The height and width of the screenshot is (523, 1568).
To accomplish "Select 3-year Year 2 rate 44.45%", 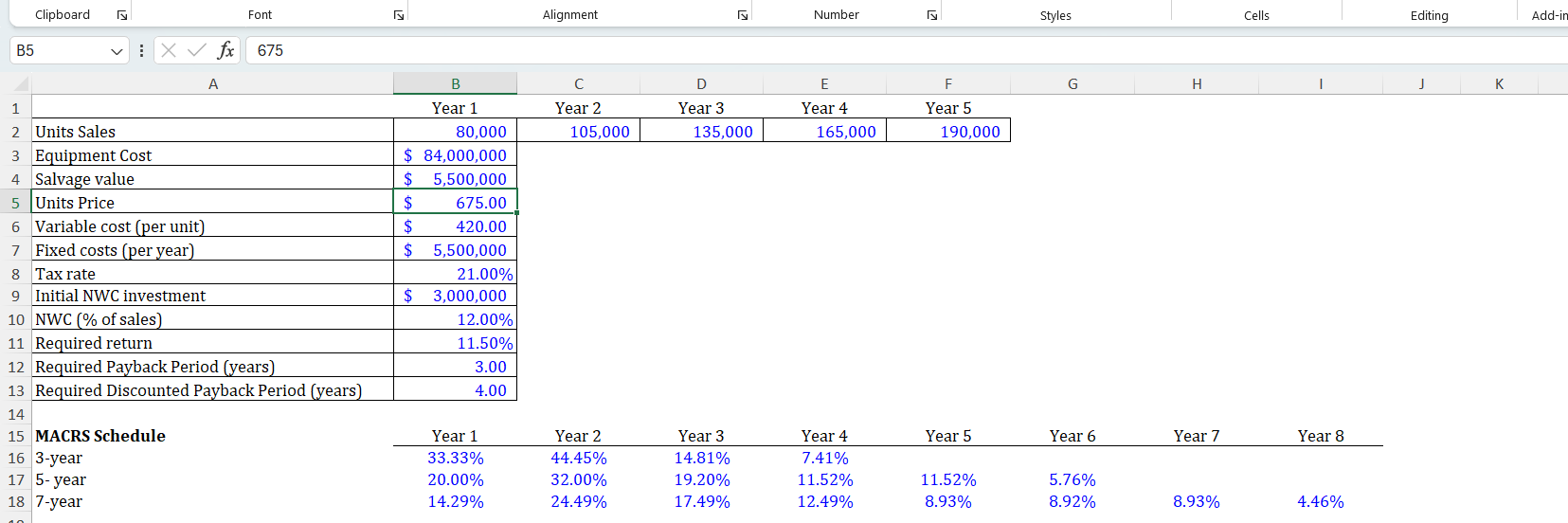I will 579,458.
